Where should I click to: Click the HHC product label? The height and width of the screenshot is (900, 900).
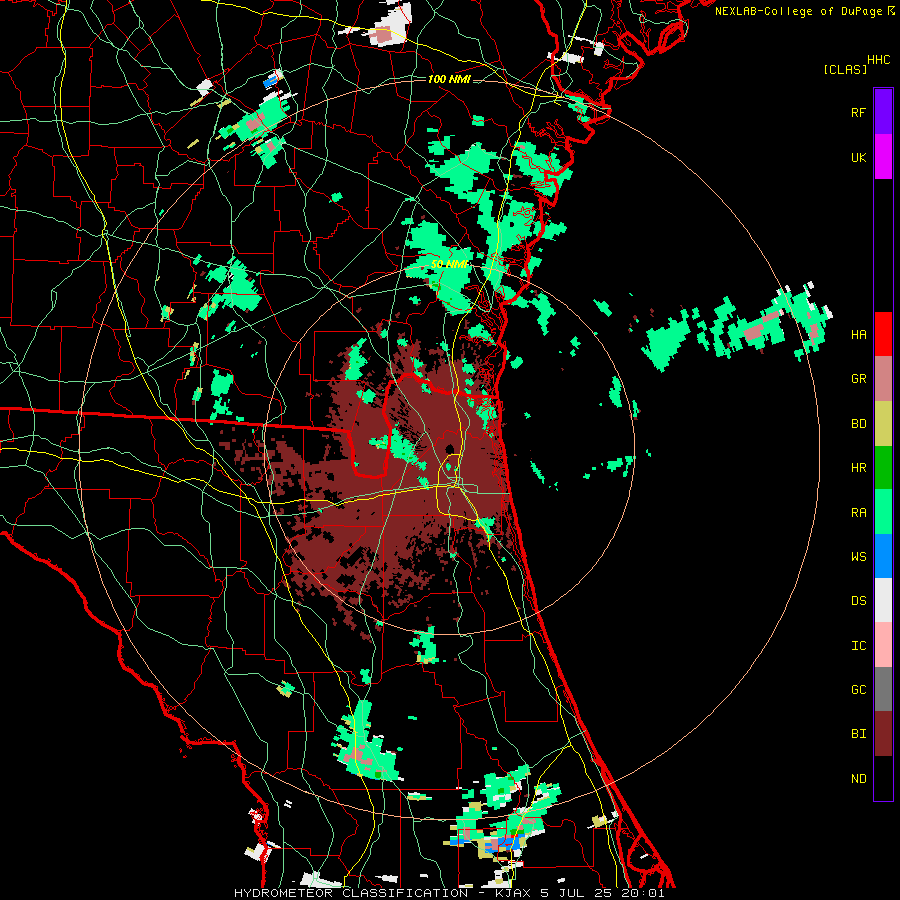[x=879, y=60]
